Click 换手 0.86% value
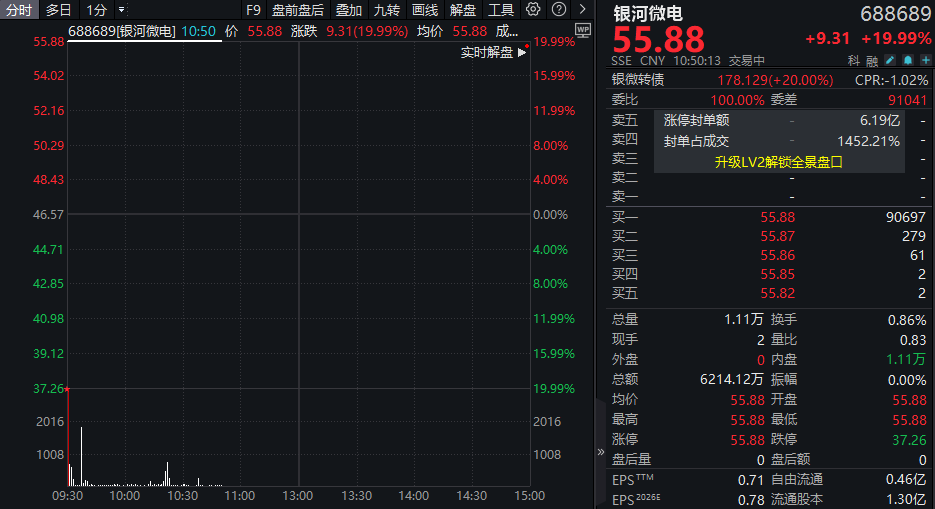935x509 pixels. (x=907, y=320)
